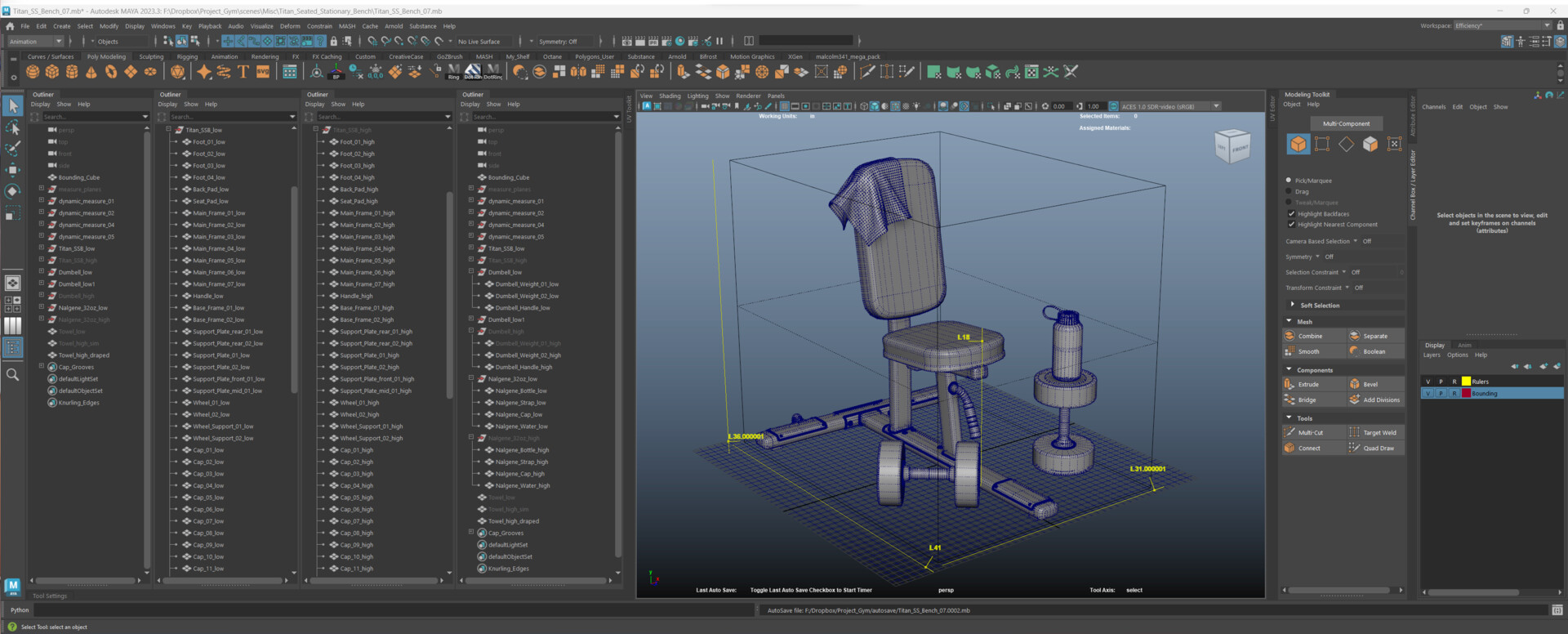Toggle reference R box of the Bounding layer
Viewport: 1568px width, 634px height.
1454,394
